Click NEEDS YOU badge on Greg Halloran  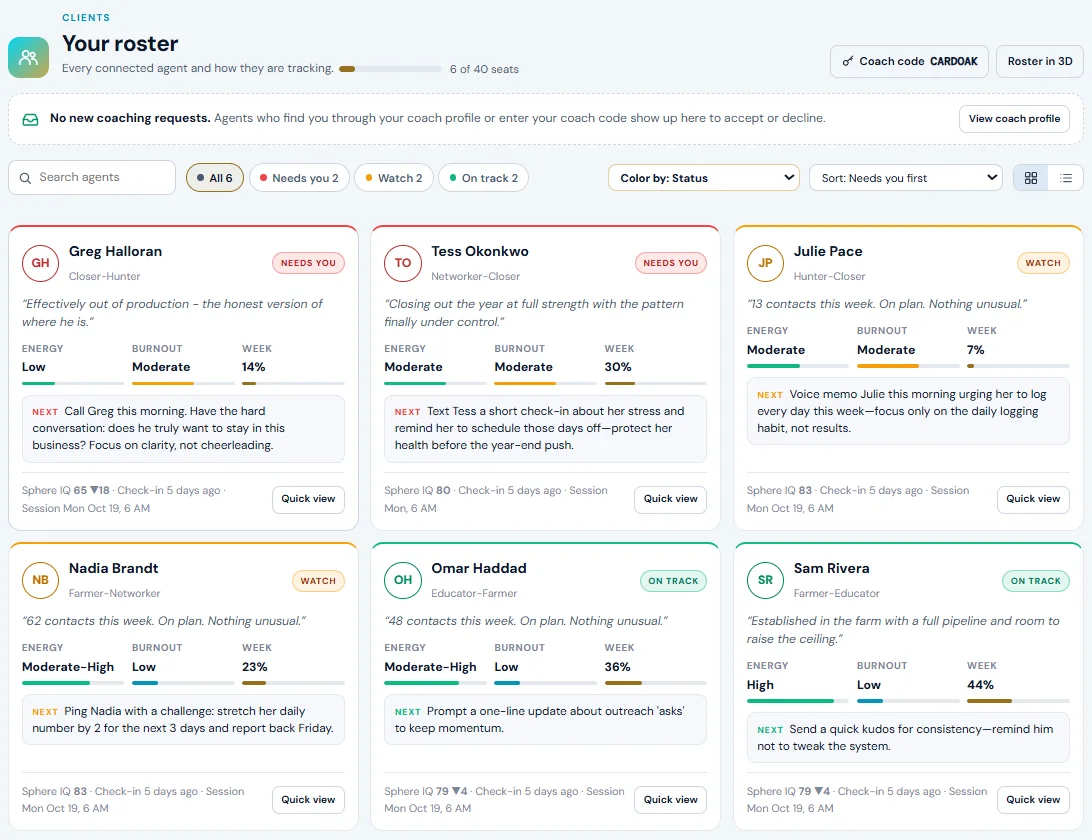(309, 263)
